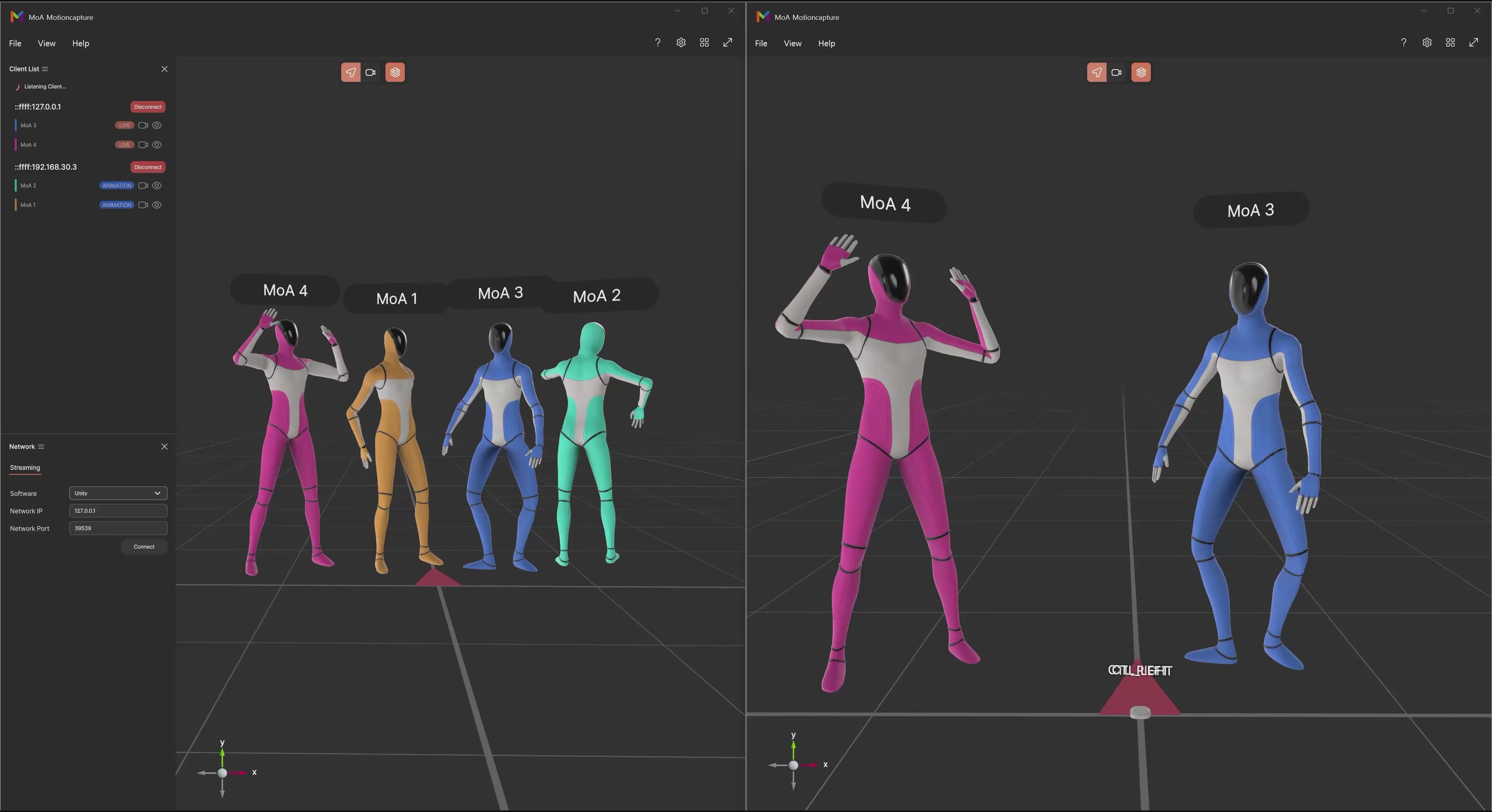The width and height of the screenshot is (1492, 812).
Task: Click MoA 2 label in left viewport
Action: [597, 296]
